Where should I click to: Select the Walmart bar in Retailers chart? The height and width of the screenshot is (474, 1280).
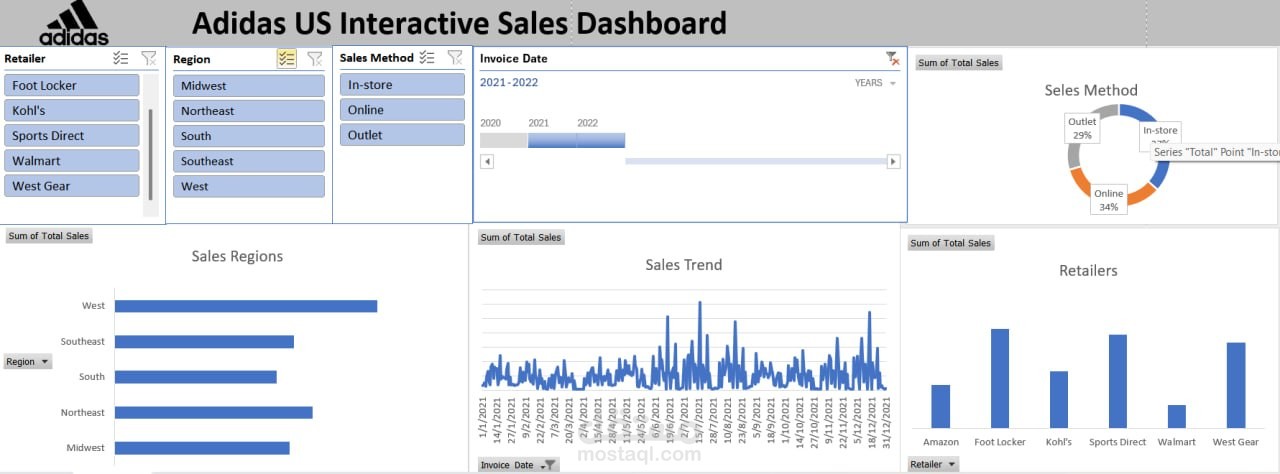1177,416
